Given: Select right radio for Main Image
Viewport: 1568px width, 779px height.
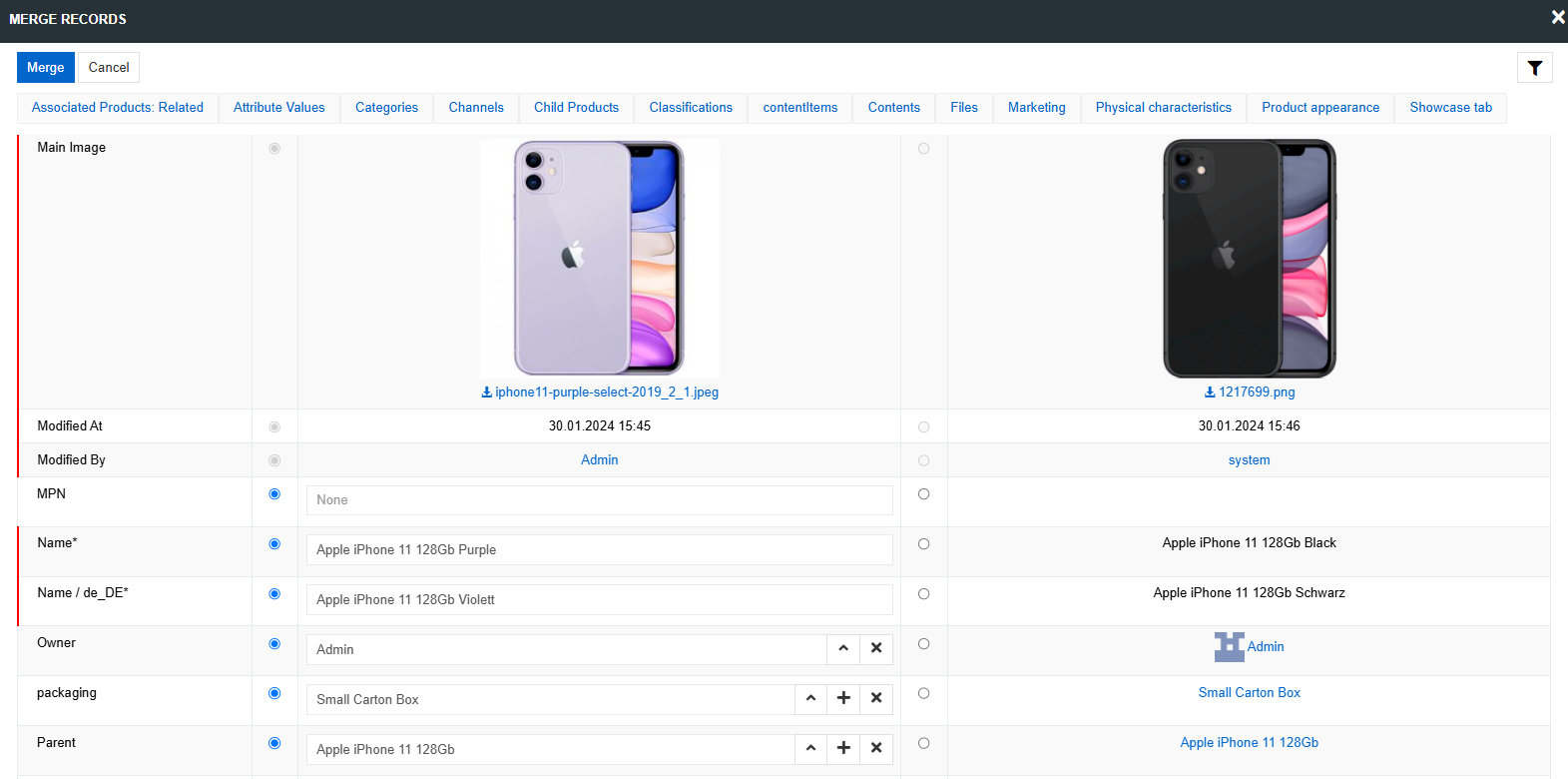Looking at the screenshot, I should (x=923, y=149).
